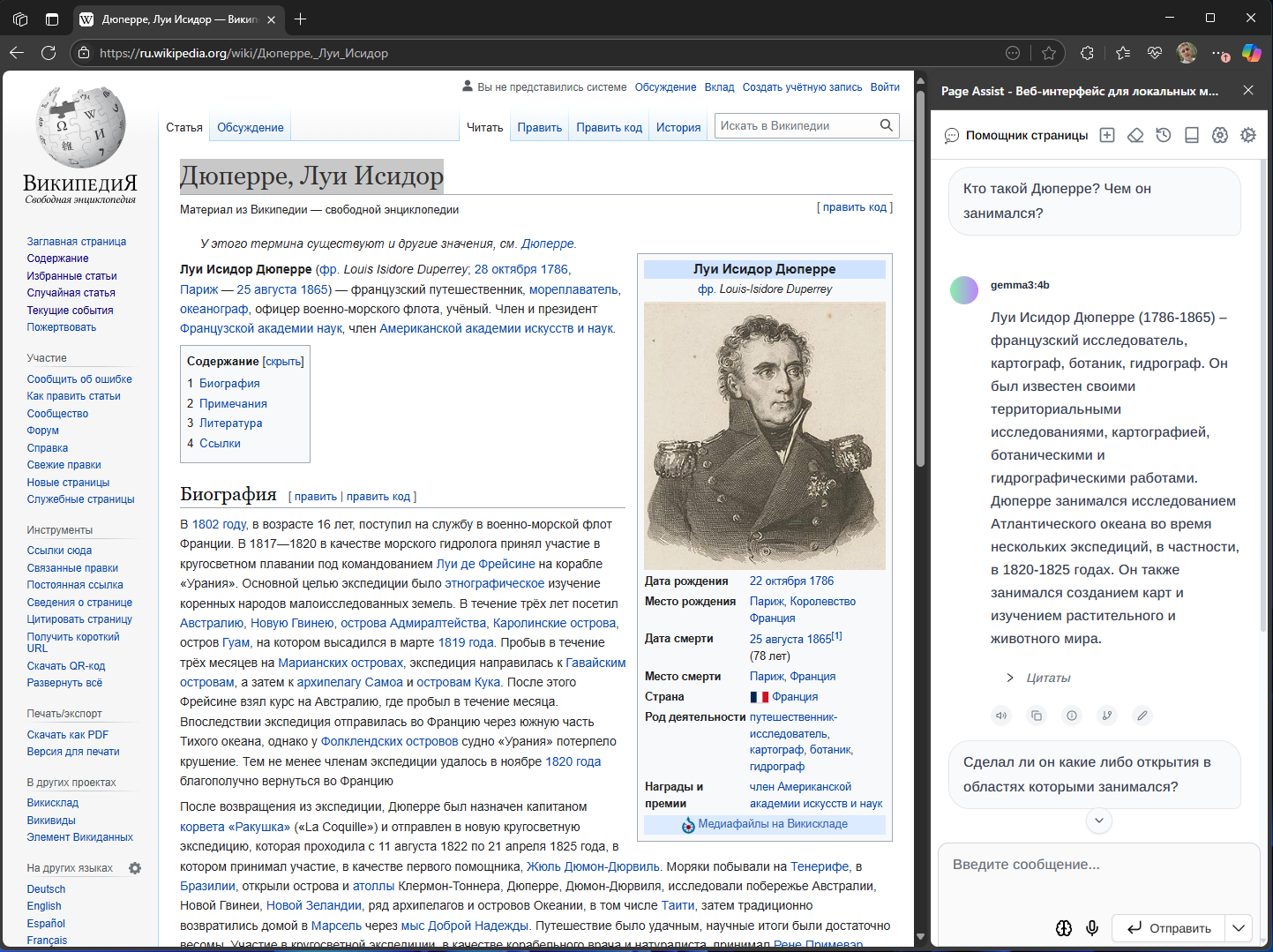This screenshot has width=1273, height=952.
Task: Click the Wikipedia search input field
Action: 797,125
